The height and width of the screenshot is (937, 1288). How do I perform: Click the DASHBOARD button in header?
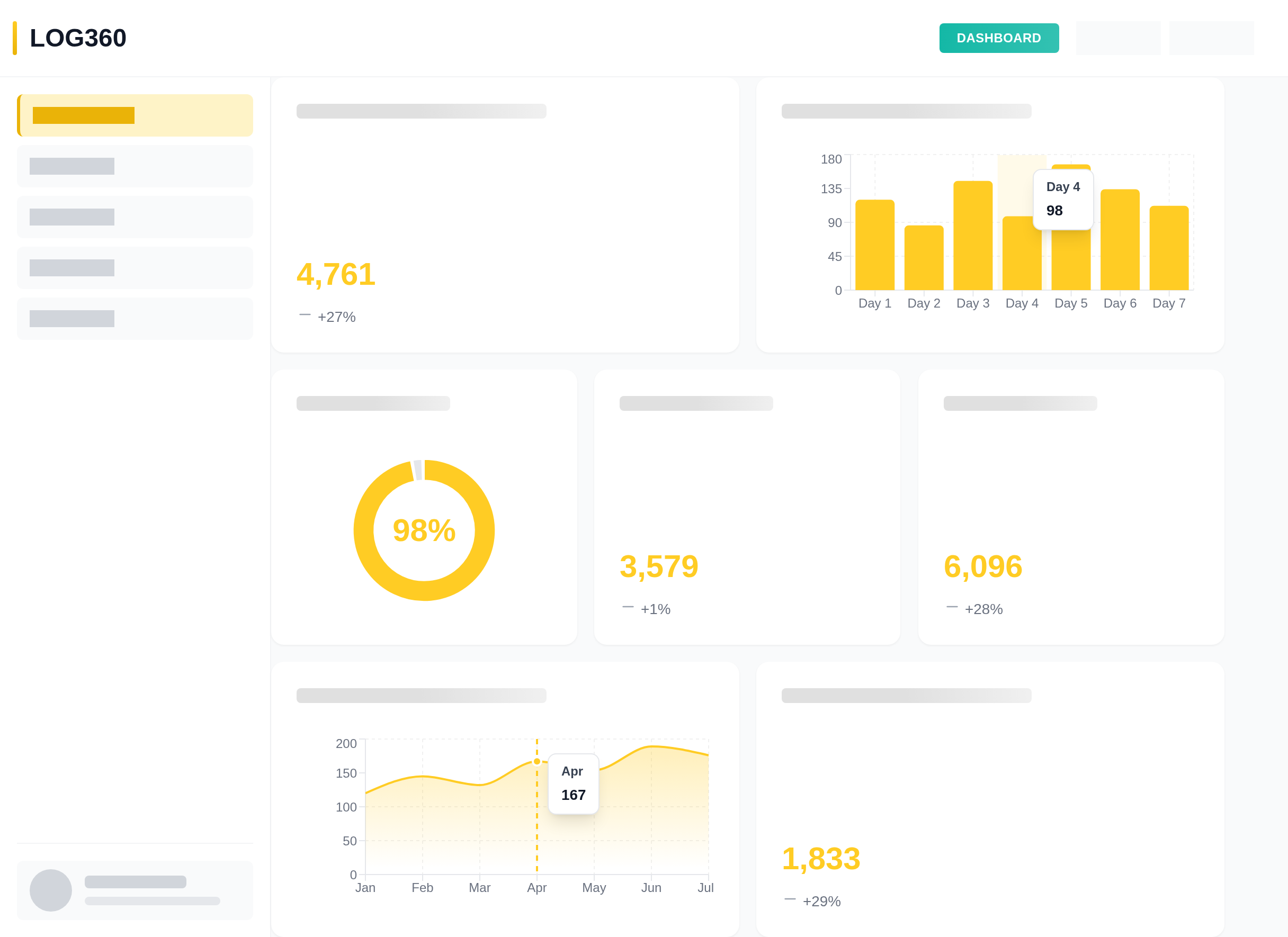(998, 38)
